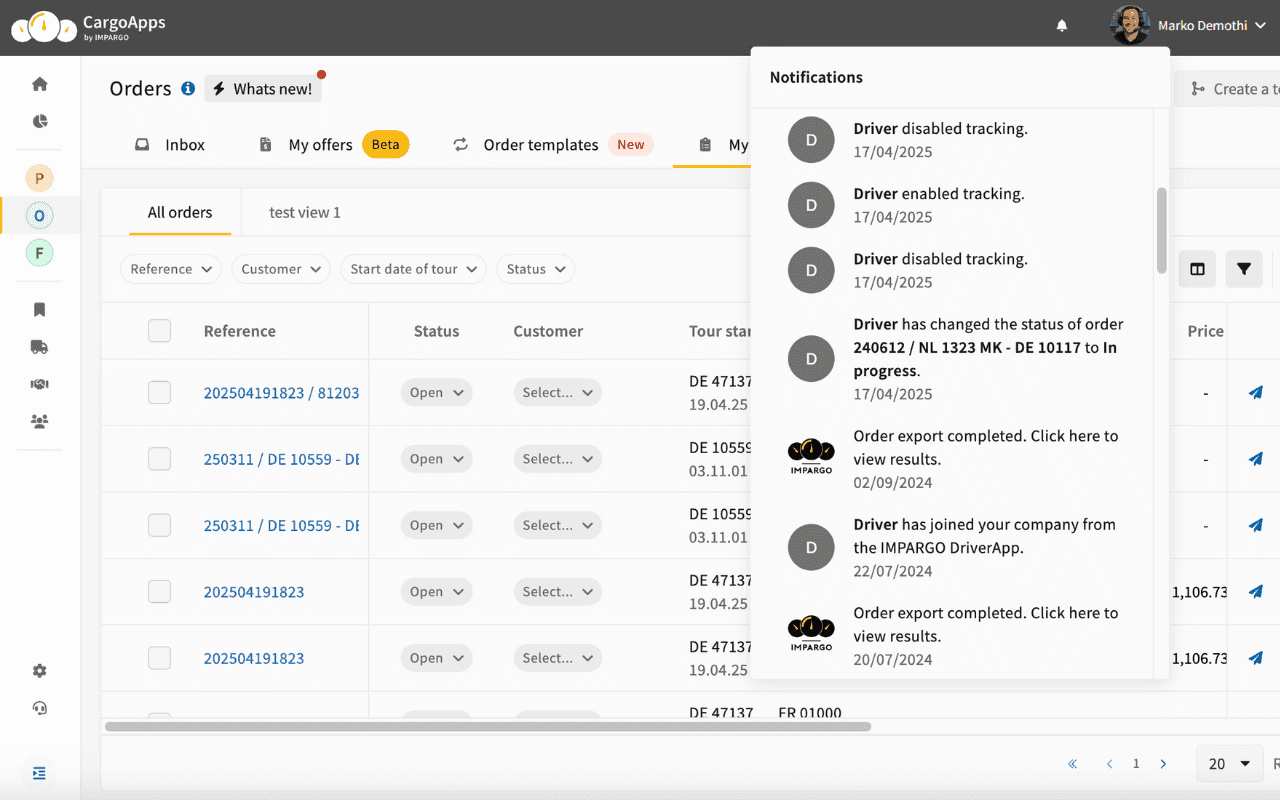Toggle the select-all checkbox in table header
1280x800 pixels.
click(159, 331)
